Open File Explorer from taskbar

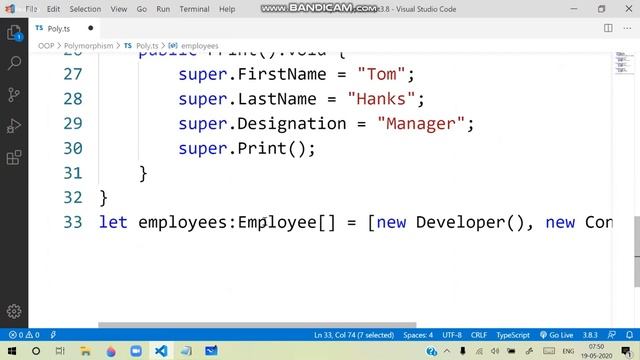[85, 351]
